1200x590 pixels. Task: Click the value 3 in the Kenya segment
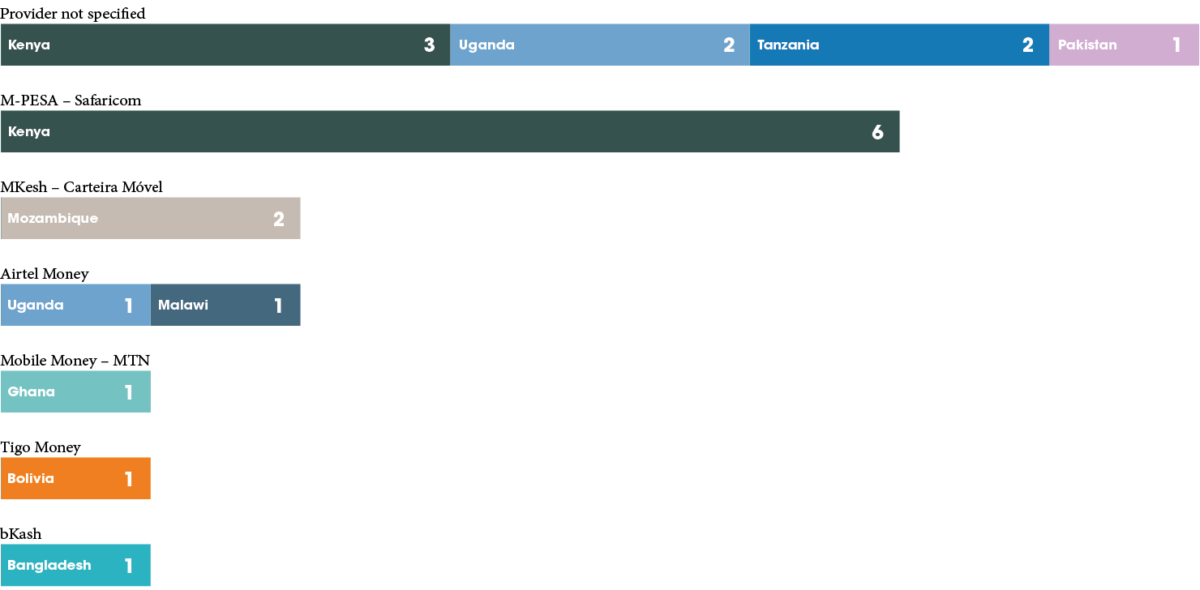[430, 45]
